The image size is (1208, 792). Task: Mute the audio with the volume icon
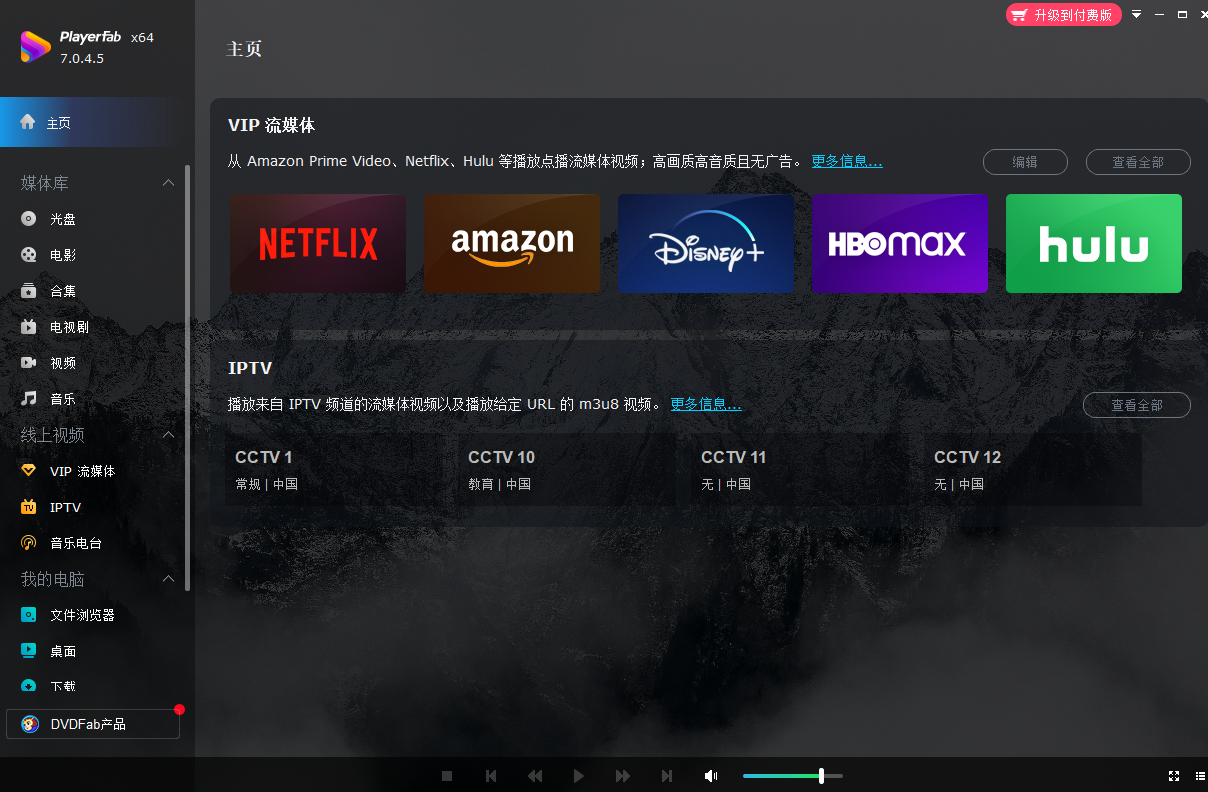pyautogui.click(x=711, y=776)
